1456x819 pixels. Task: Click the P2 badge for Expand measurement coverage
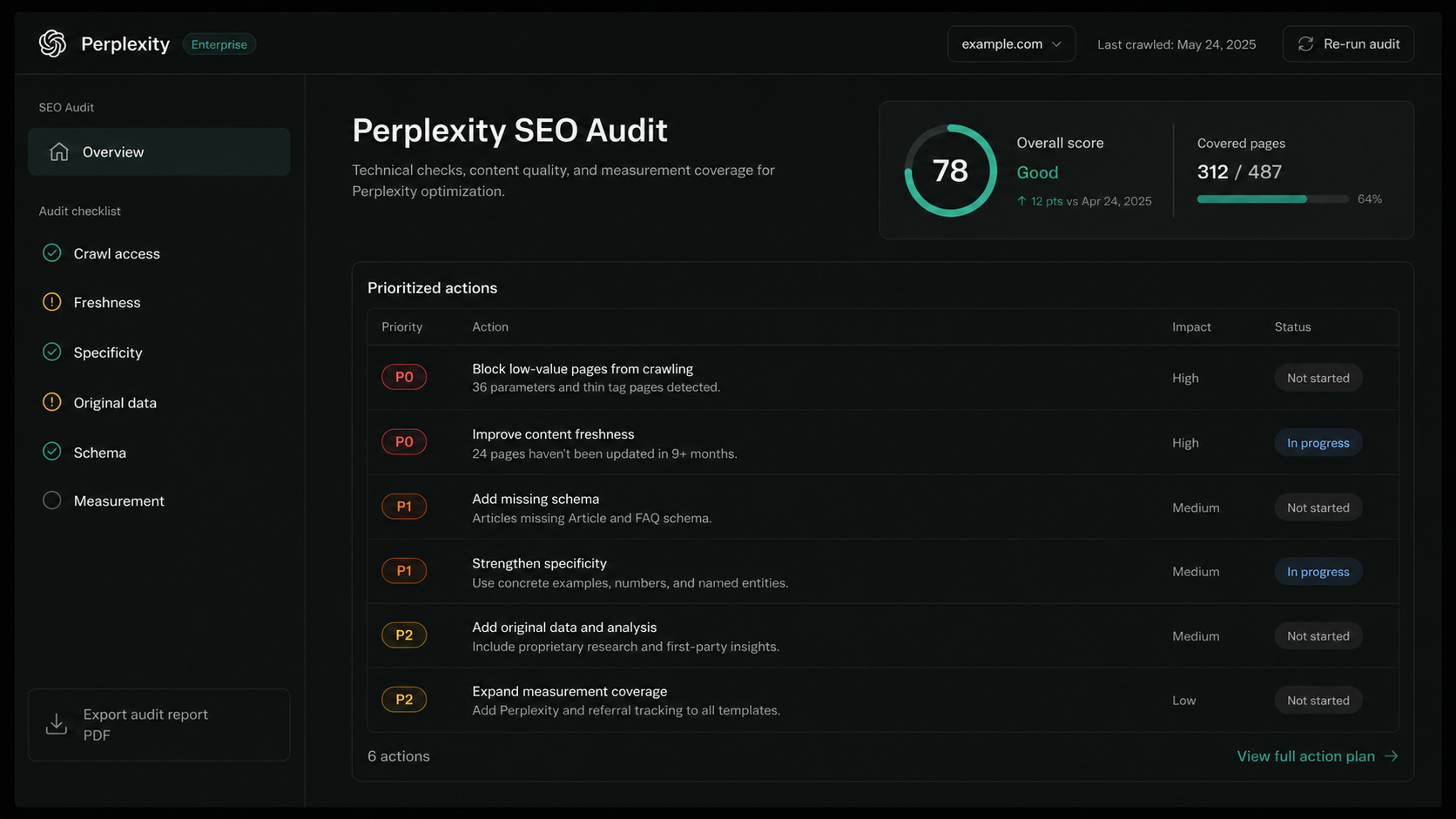coord(404,699)
